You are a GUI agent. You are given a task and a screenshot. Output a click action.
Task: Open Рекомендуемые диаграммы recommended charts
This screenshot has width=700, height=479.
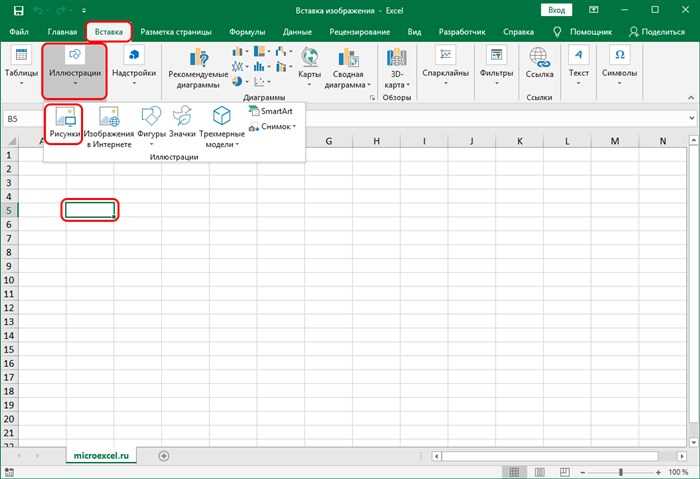click(198, 68)
